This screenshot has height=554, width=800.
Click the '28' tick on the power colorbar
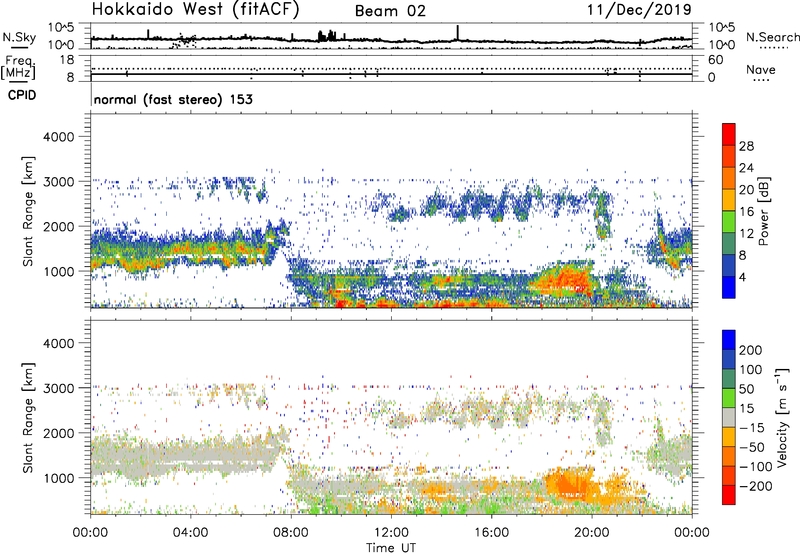click(x=746, y=146)
